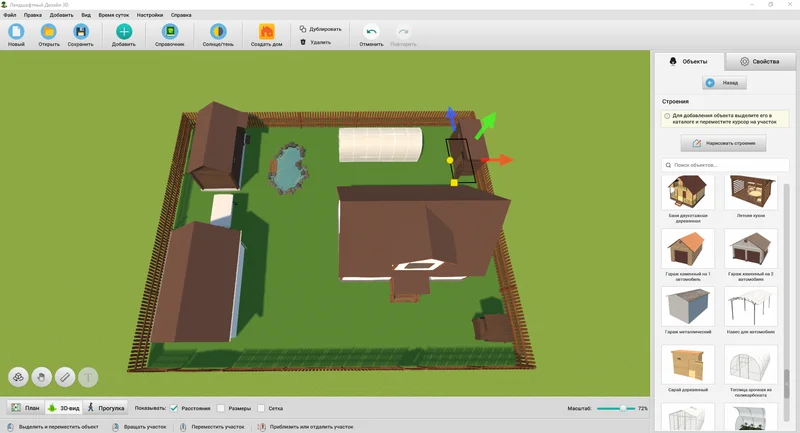
Task: Click the Создать дом house icon
Action: click(x=266, y=32)
